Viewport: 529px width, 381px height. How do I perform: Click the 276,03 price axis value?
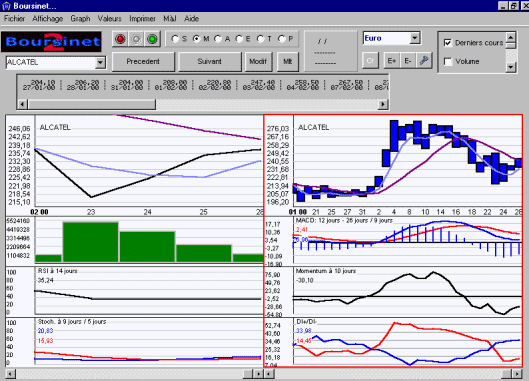pos(278,129)
